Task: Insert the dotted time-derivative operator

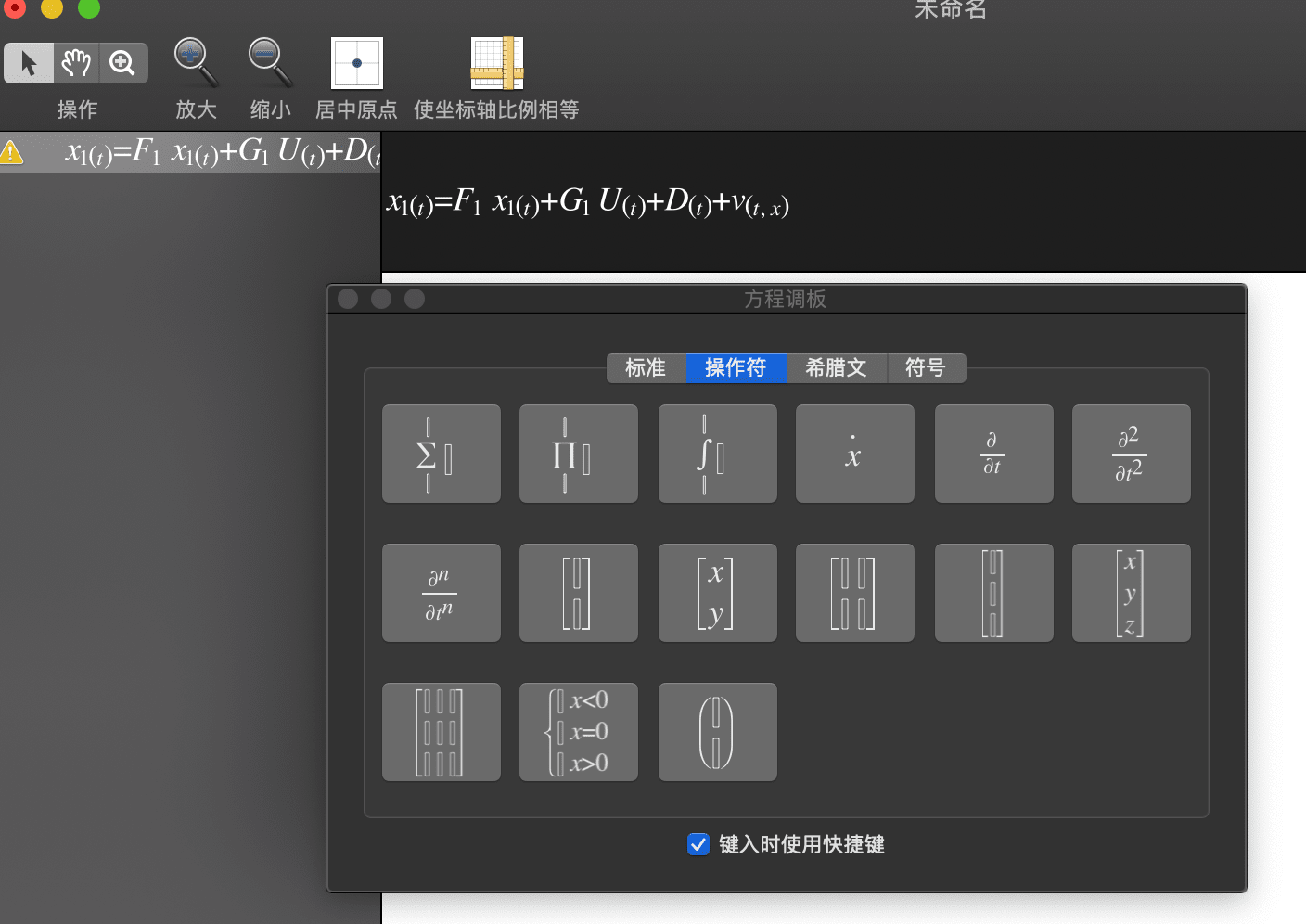Action: (854, 453)
